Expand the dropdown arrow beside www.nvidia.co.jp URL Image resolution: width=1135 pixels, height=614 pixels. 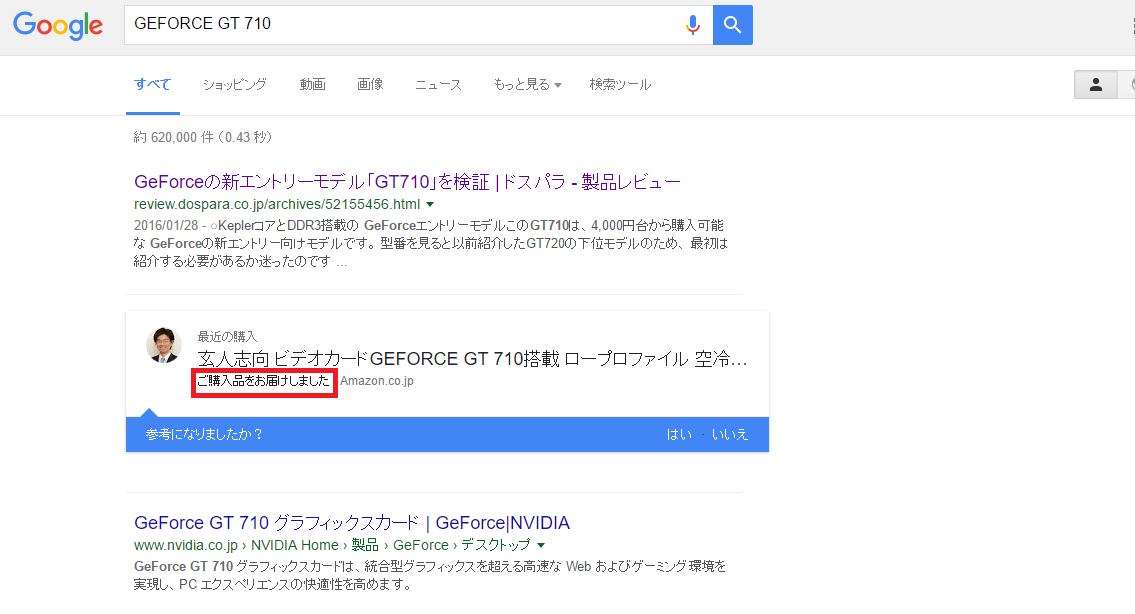pyautogui.click(x=541, y=545)
